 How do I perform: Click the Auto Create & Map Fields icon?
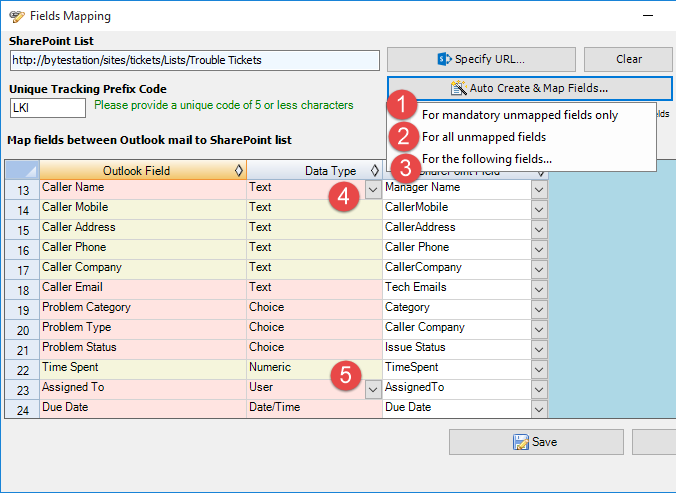[459, 88]
